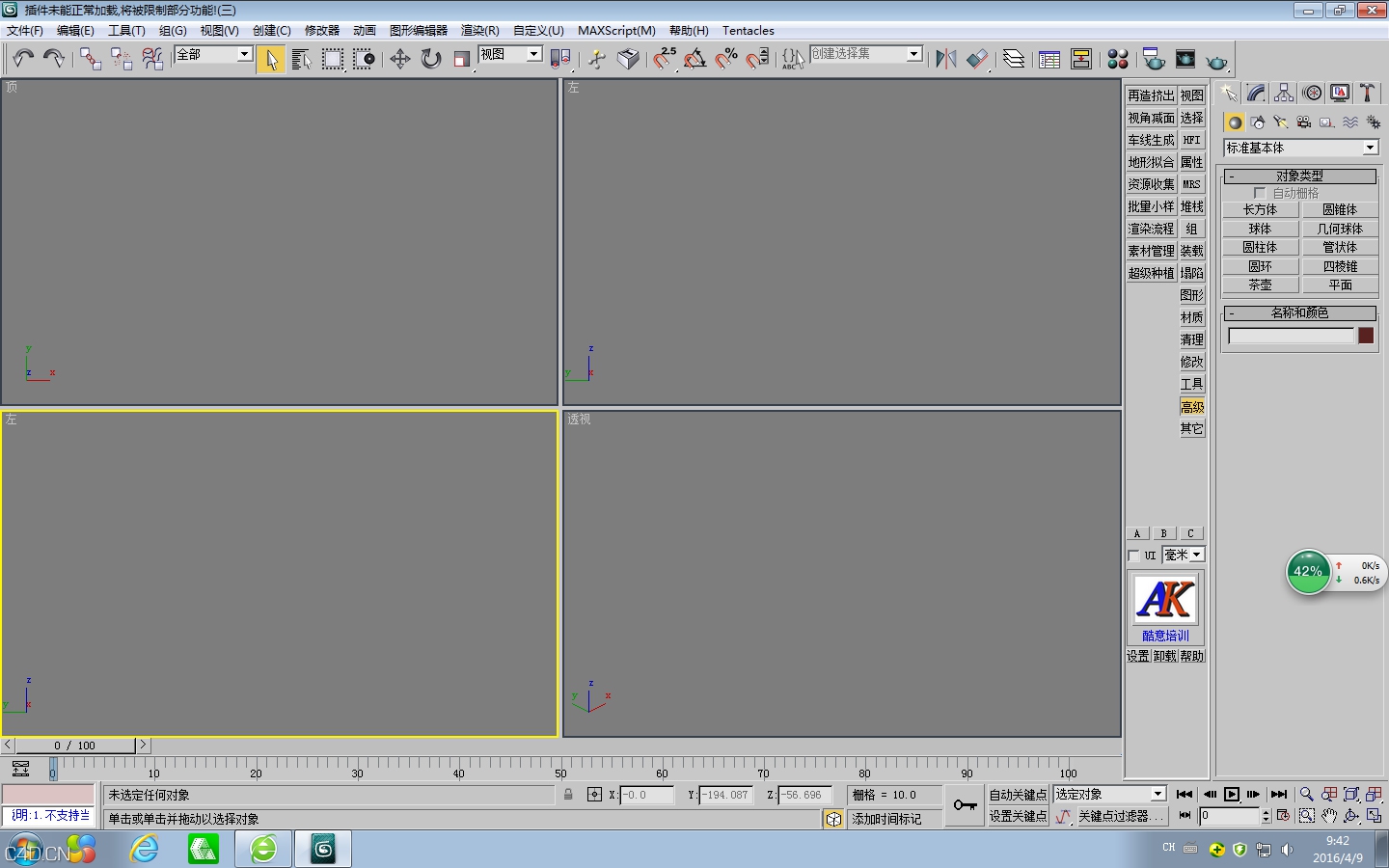The width and height of the screenshot is (1389, 868).
Task: Click the 茶壶 object type button
Action: (x=1260, y=285)
